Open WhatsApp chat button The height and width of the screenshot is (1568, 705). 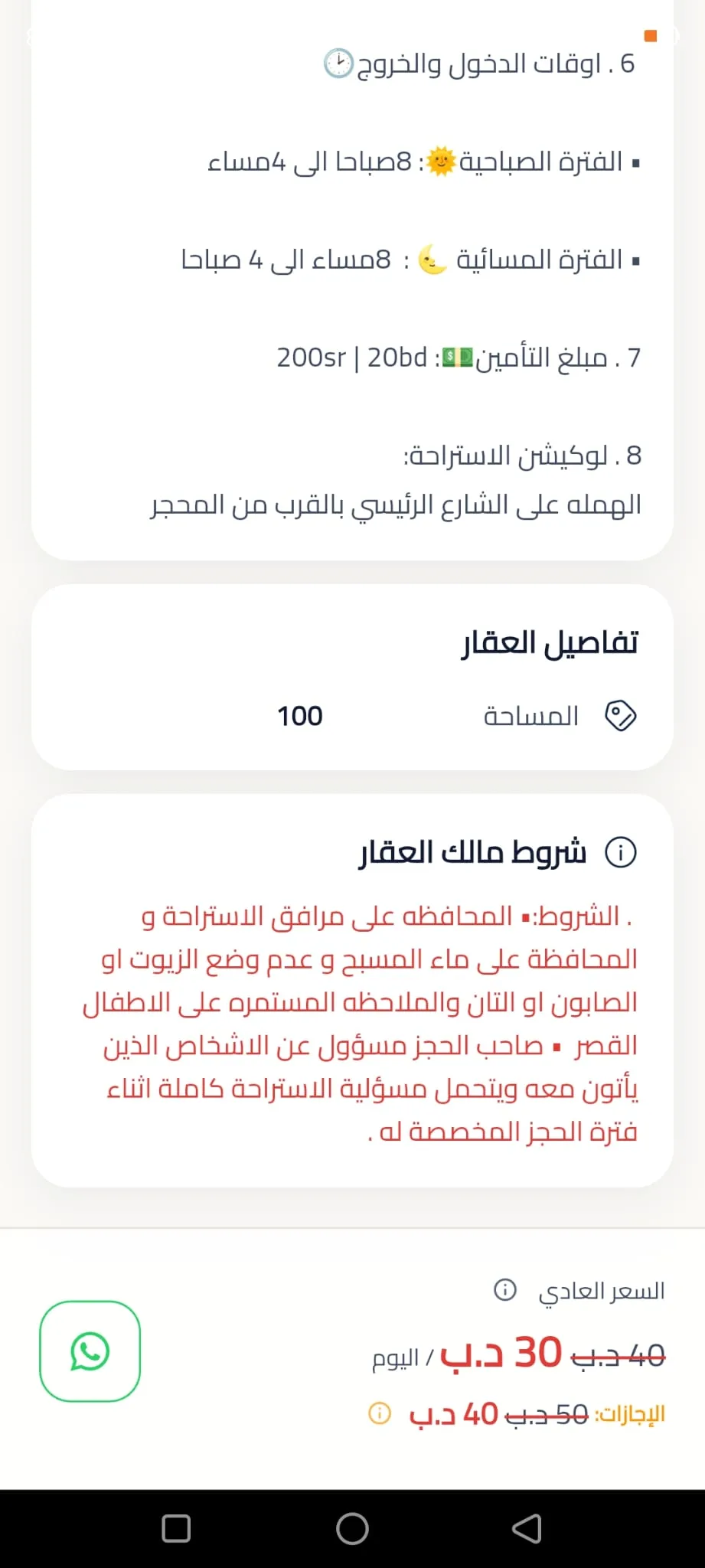pos(90,1351)
